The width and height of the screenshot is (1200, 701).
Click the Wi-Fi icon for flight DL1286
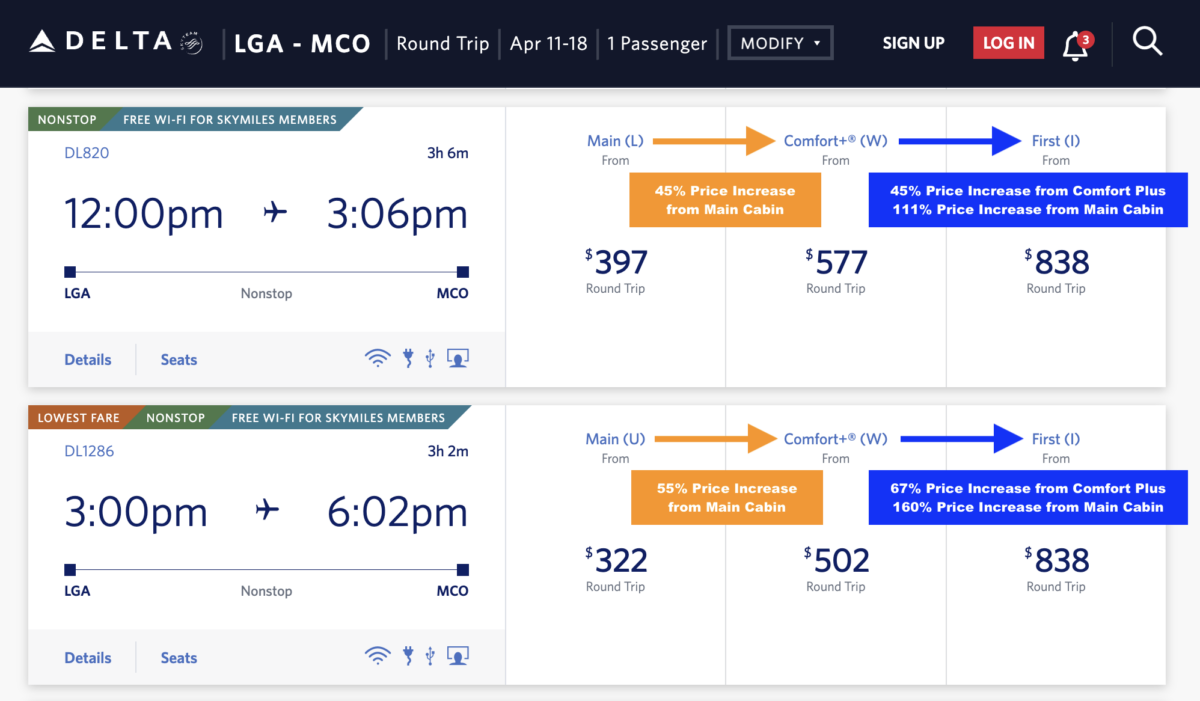click(x=378, y=656)
